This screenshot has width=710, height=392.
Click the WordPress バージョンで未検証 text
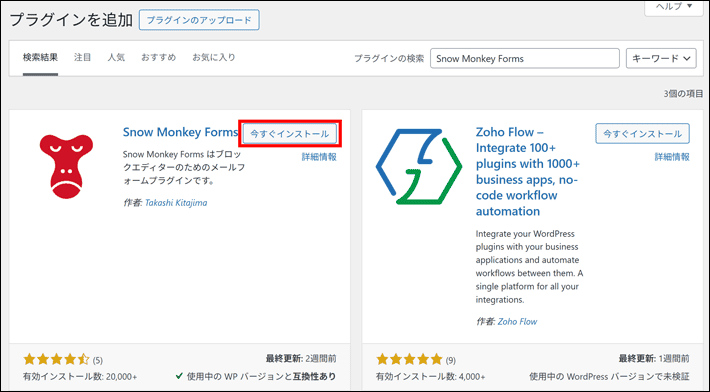(x=609, y=377)
